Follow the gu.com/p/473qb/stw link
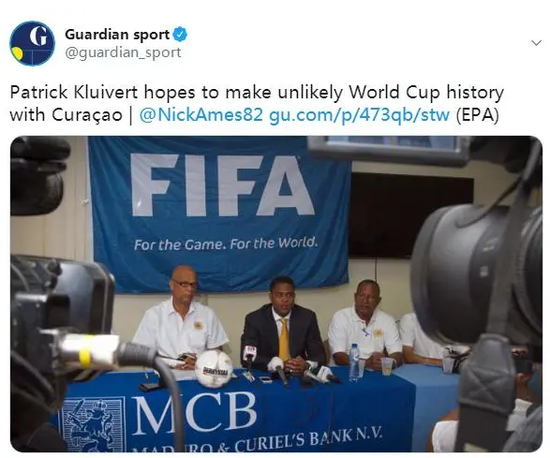The width and height of the screenshot is (550, 458). pyautogui.click(x=359, y=115)
